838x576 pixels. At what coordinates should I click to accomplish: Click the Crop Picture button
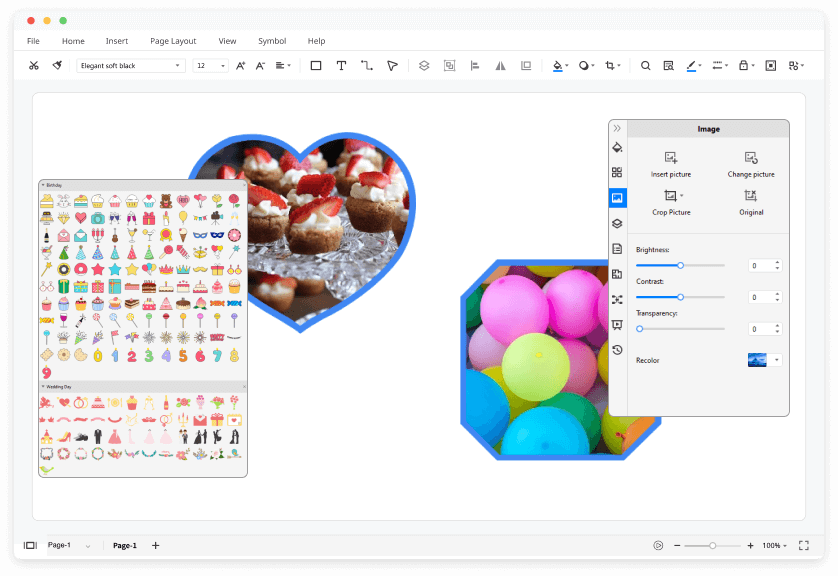[671, 203]
